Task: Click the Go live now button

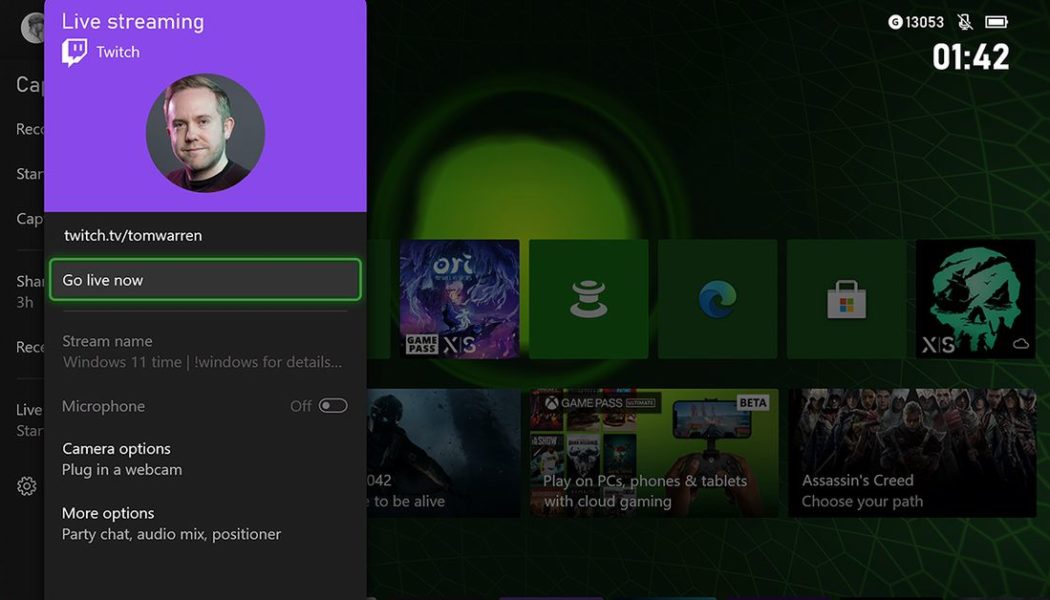Action: point(204,280)
